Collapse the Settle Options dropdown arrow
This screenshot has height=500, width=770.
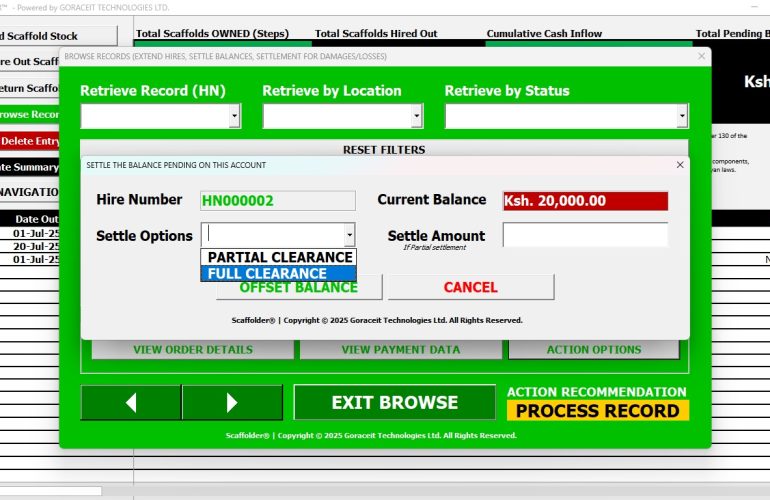tap(349, 235)
